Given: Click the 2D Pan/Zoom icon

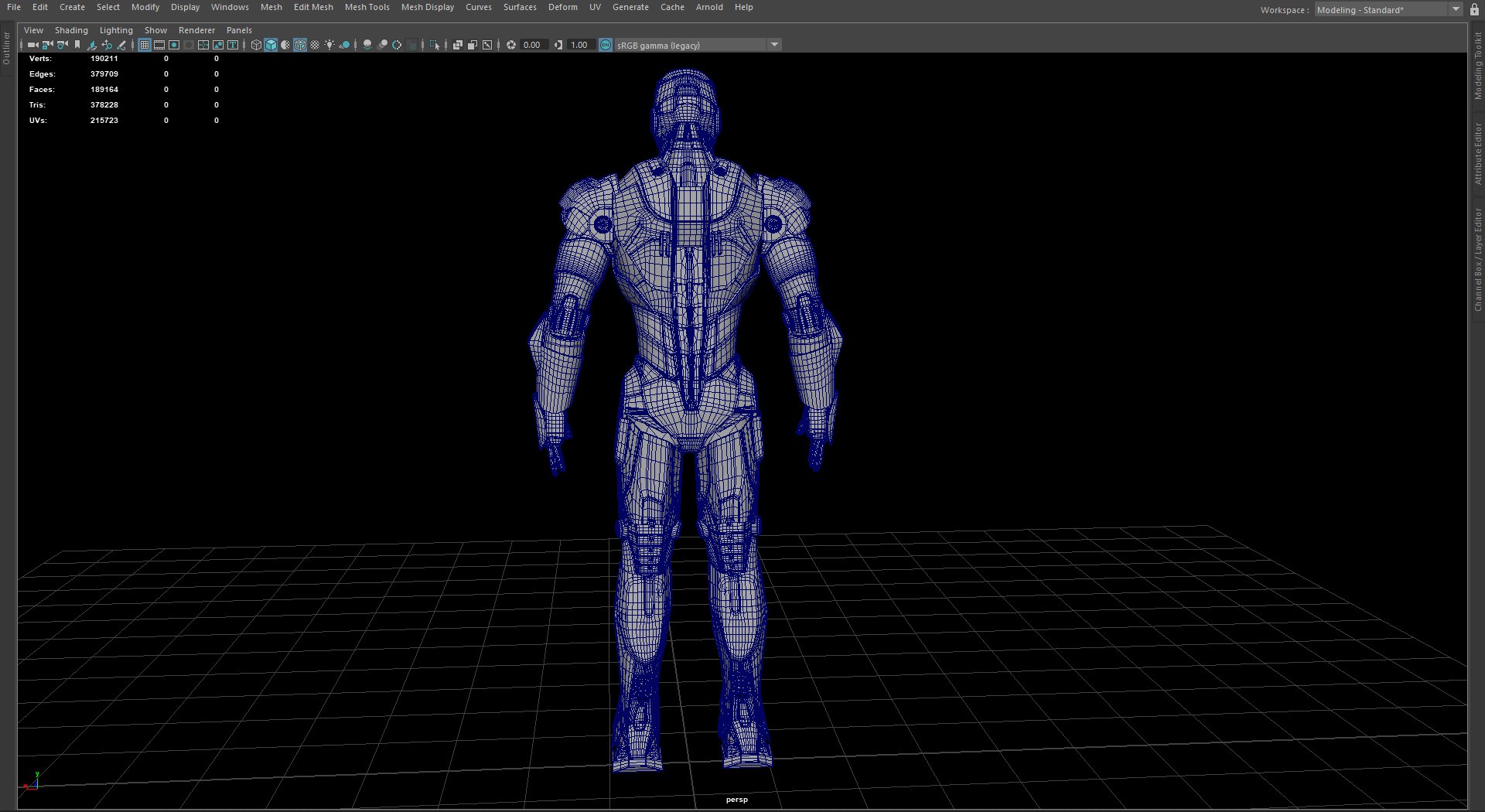Looking at the screenshot, I should (x=107, y=45).
